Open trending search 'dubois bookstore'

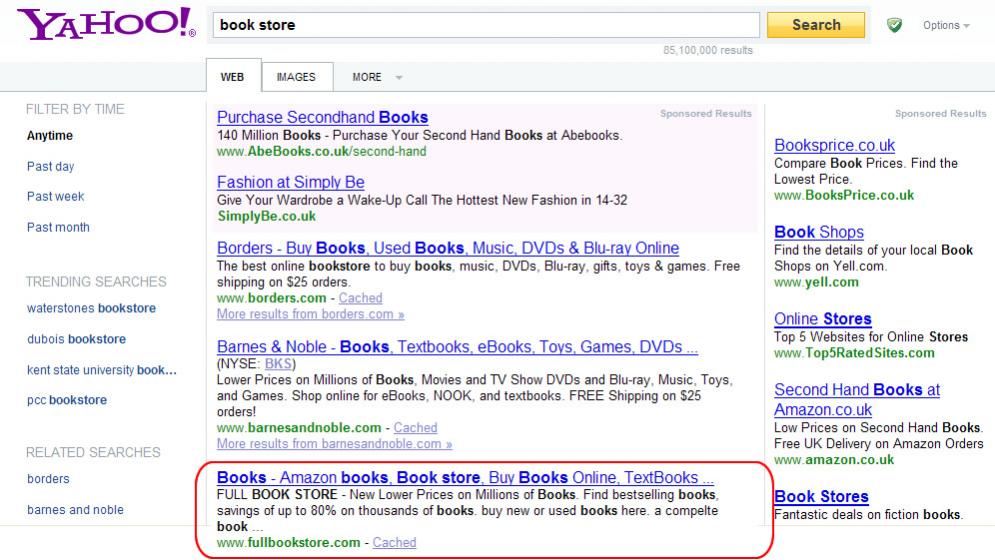point(76,339)
